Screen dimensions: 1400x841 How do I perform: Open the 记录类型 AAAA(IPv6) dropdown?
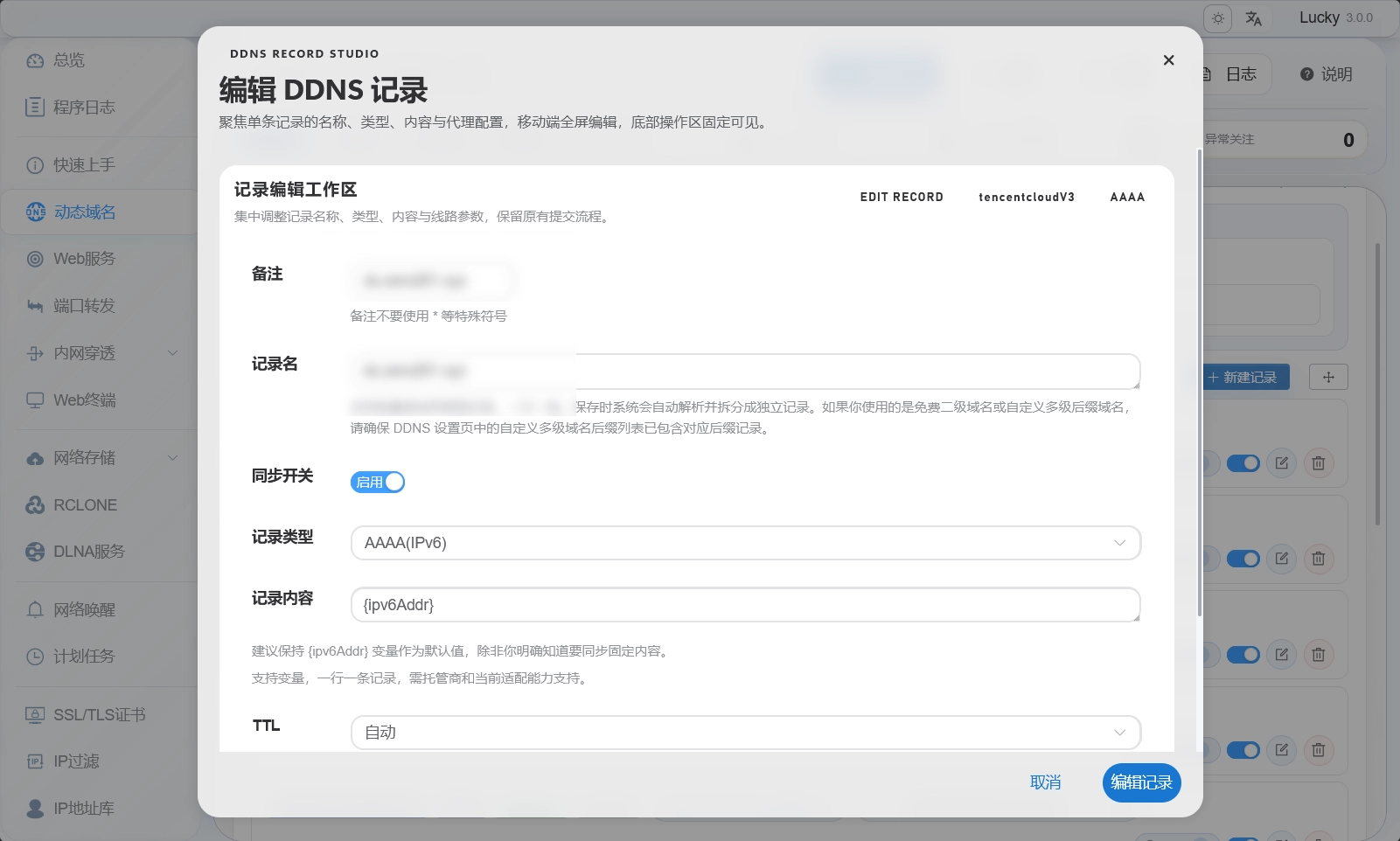746,543
